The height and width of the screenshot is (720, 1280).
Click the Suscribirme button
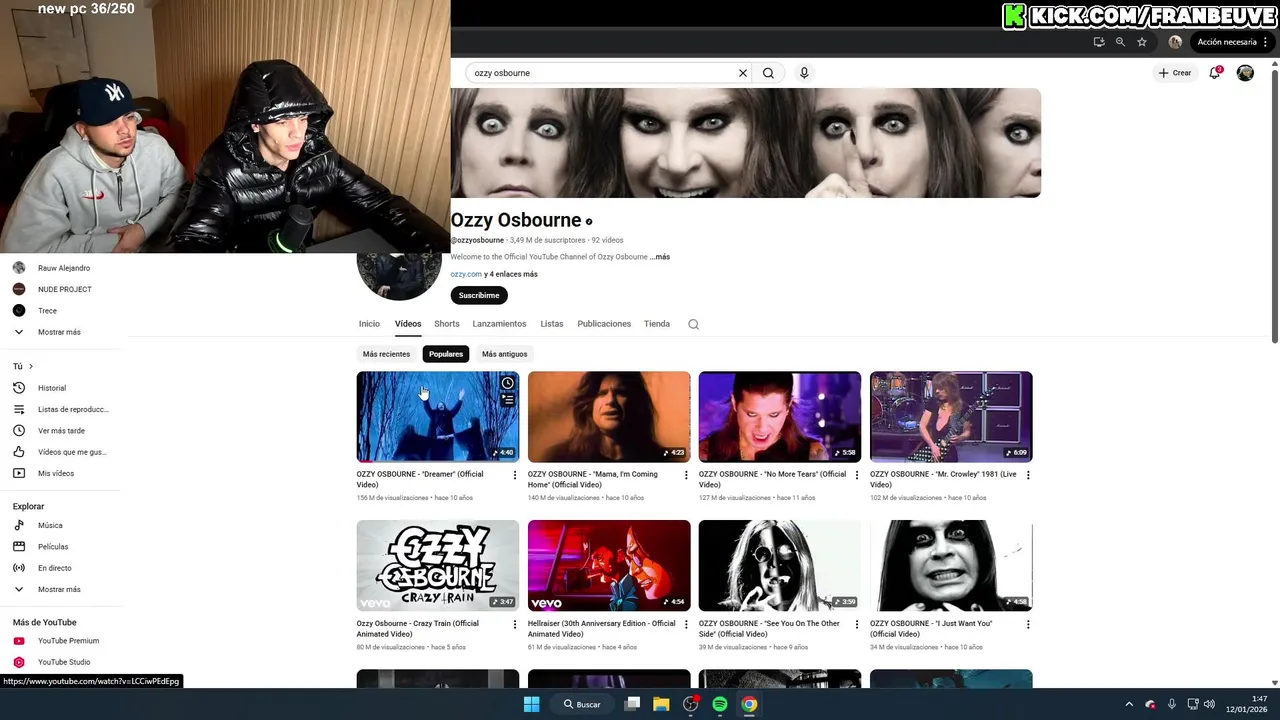(x=479, y=295)
